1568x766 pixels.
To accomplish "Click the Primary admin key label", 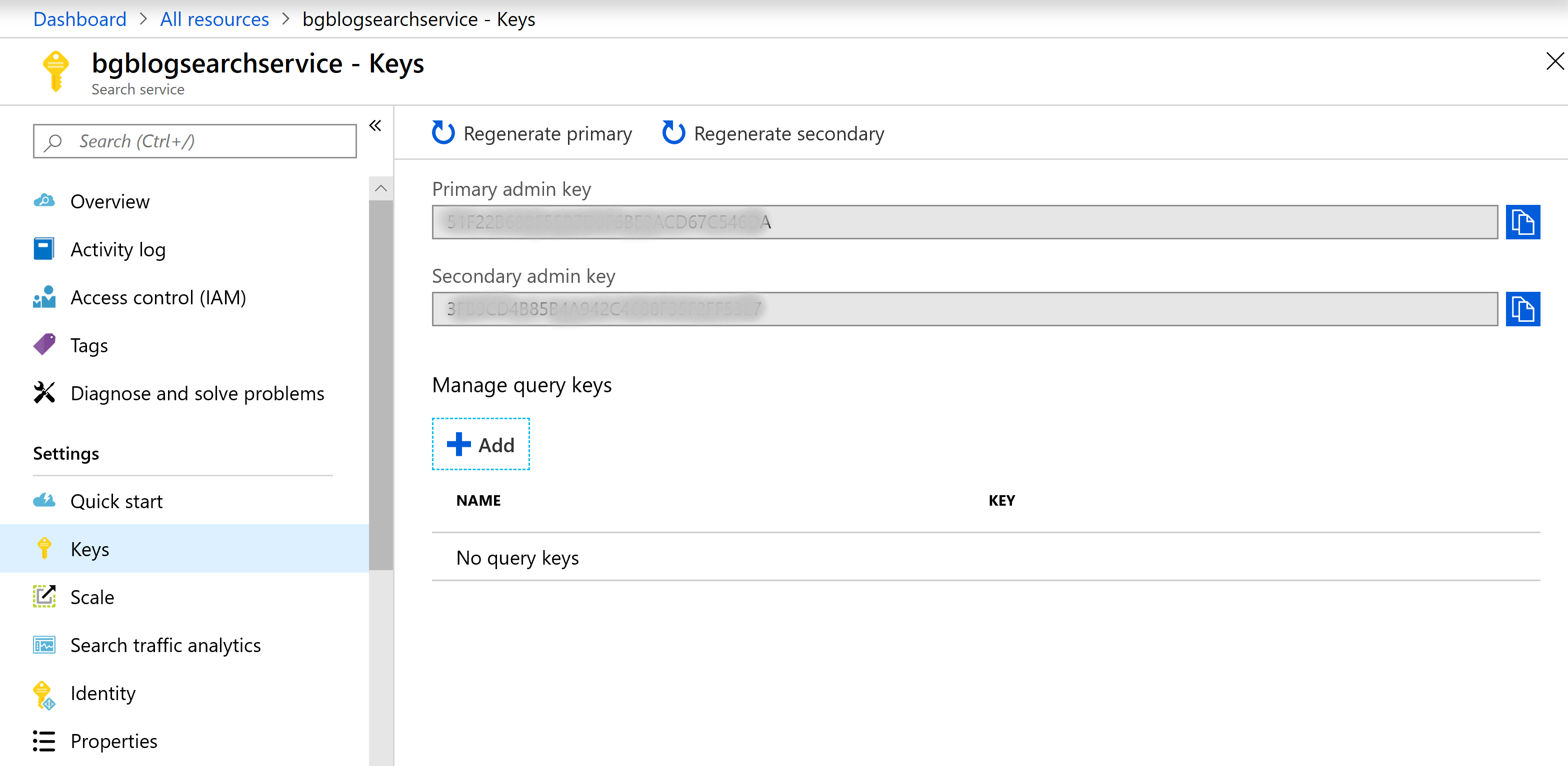I will (511, 189).
